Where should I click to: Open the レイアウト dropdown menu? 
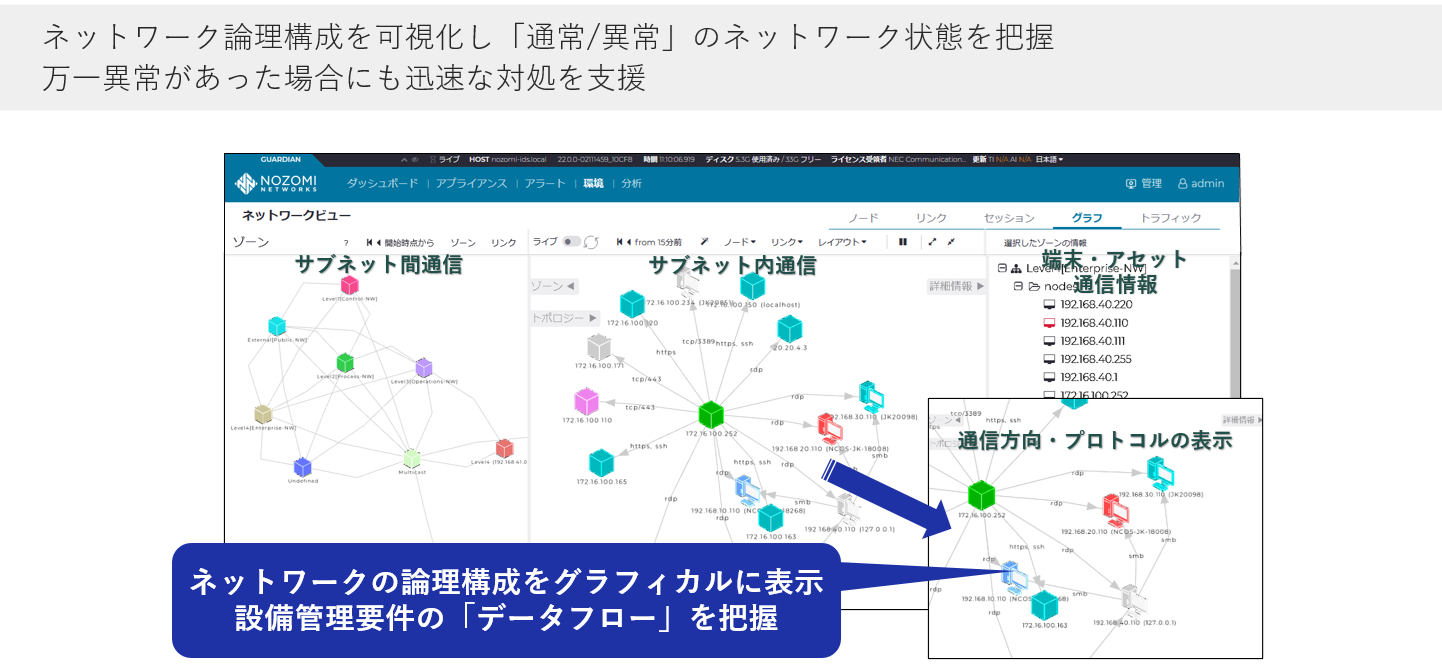841,242
